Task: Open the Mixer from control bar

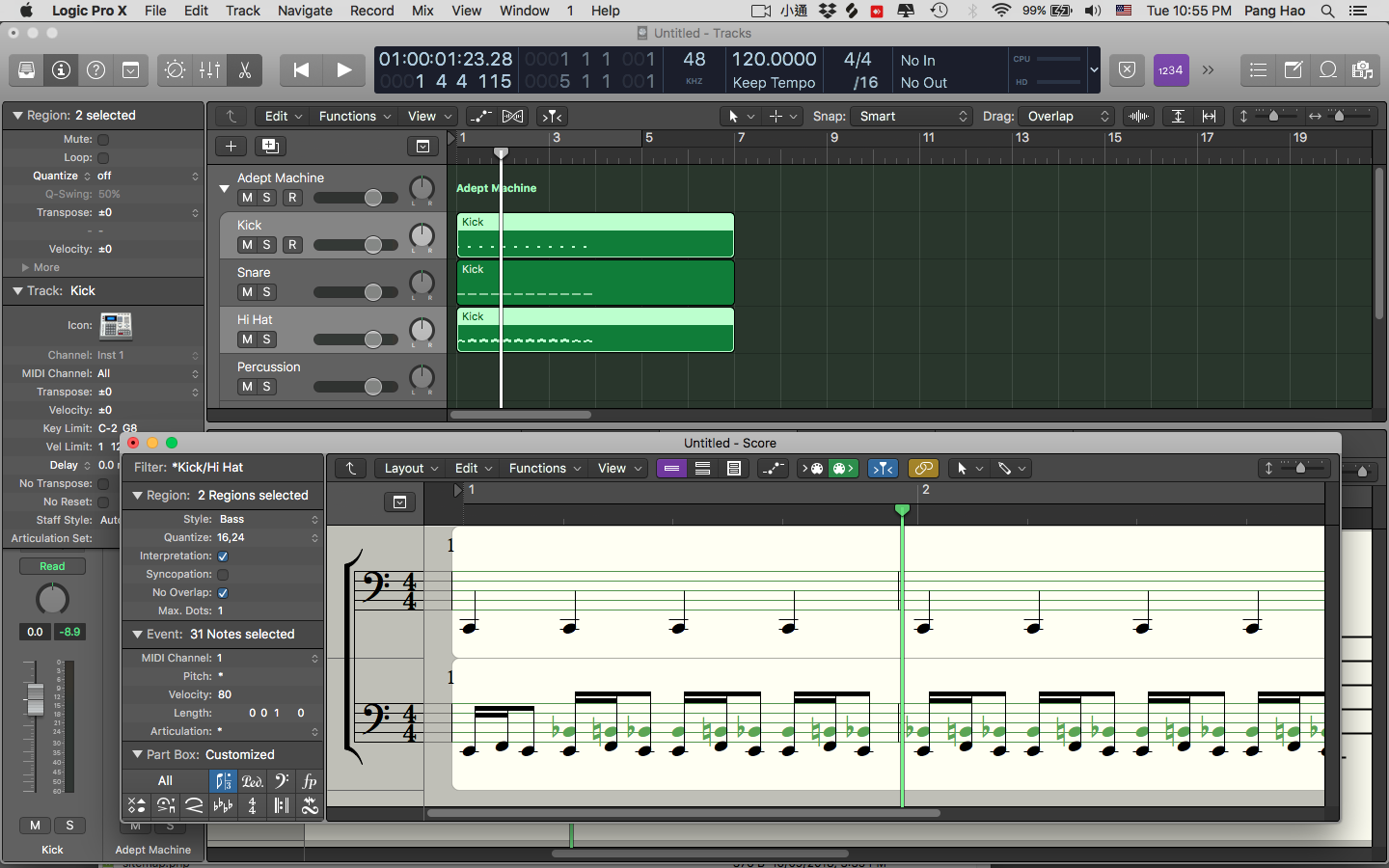Action: [209, 70]
